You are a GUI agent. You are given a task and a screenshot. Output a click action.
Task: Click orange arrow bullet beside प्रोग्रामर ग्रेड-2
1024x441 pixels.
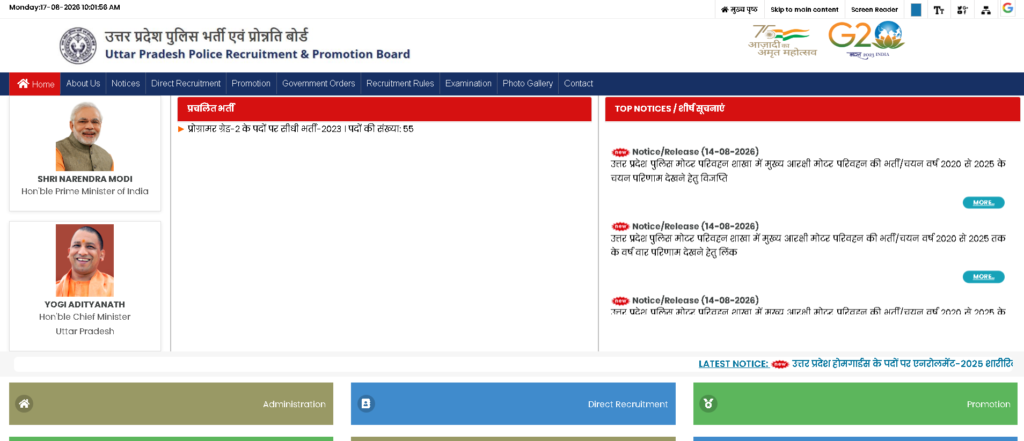[181, 129]
